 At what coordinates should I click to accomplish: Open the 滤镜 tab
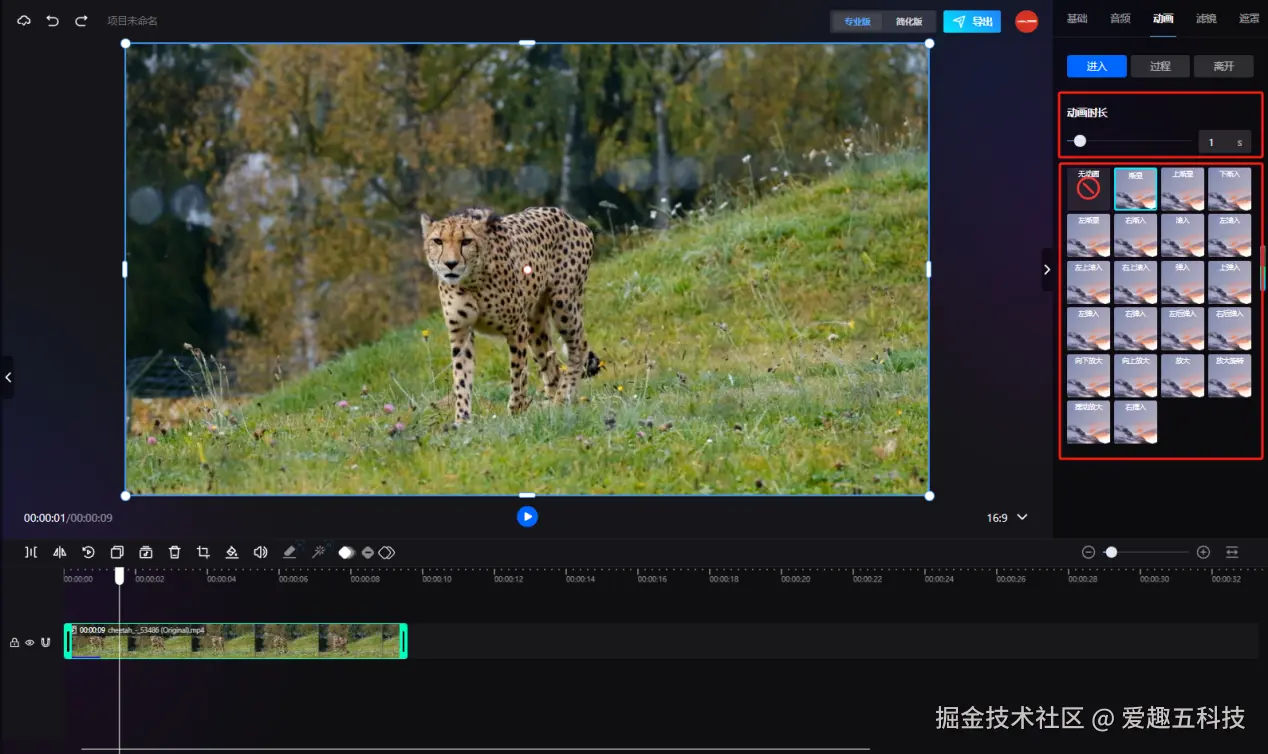1206,18
